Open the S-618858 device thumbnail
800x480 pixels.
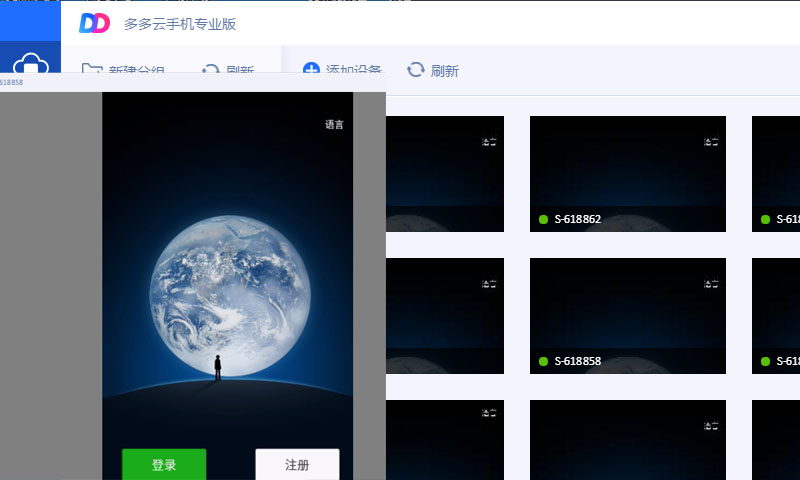[x=627, y=312]
